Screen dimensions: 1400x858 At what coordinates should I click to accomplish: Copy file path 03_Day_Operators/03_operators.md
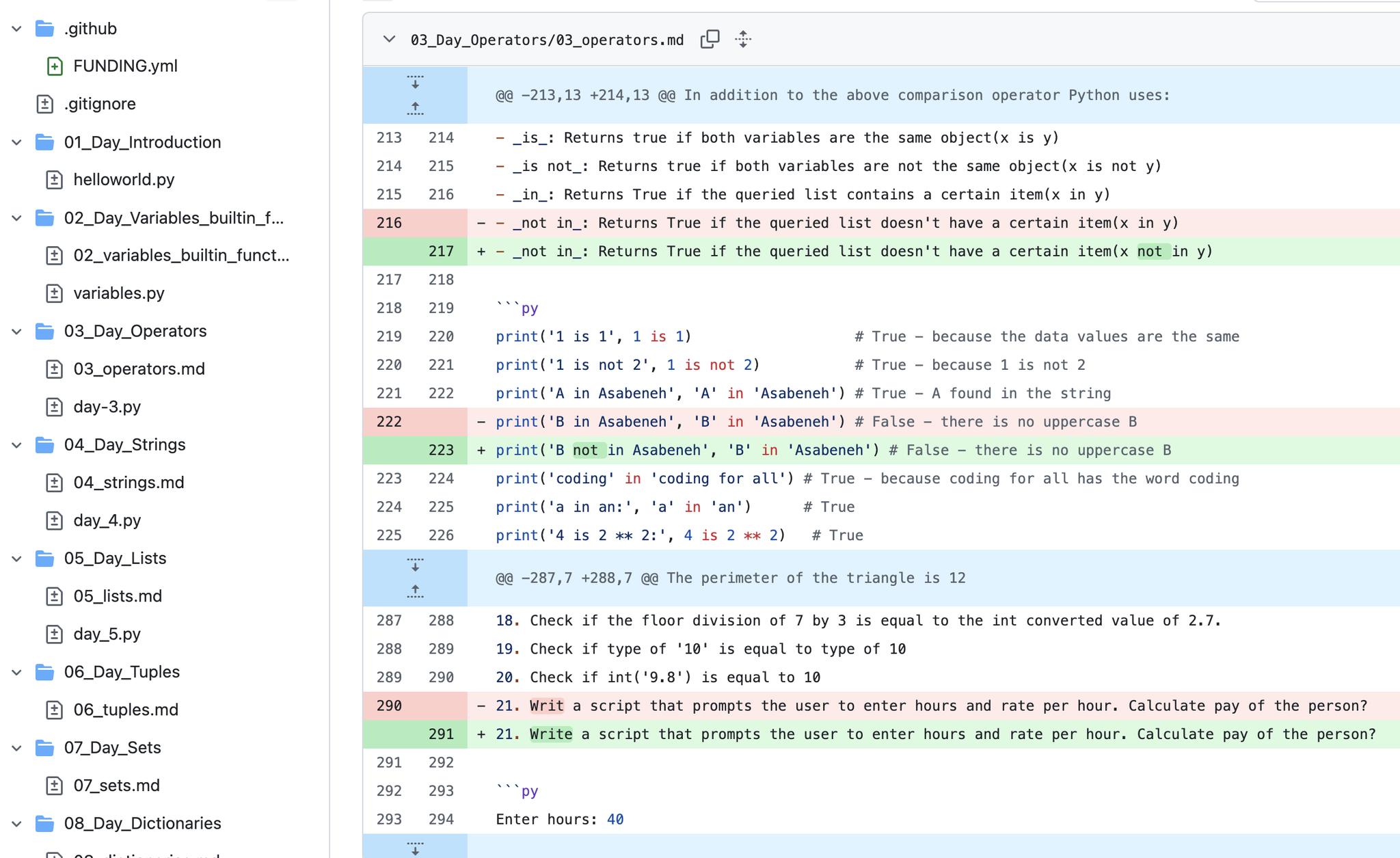pos(710,39)
